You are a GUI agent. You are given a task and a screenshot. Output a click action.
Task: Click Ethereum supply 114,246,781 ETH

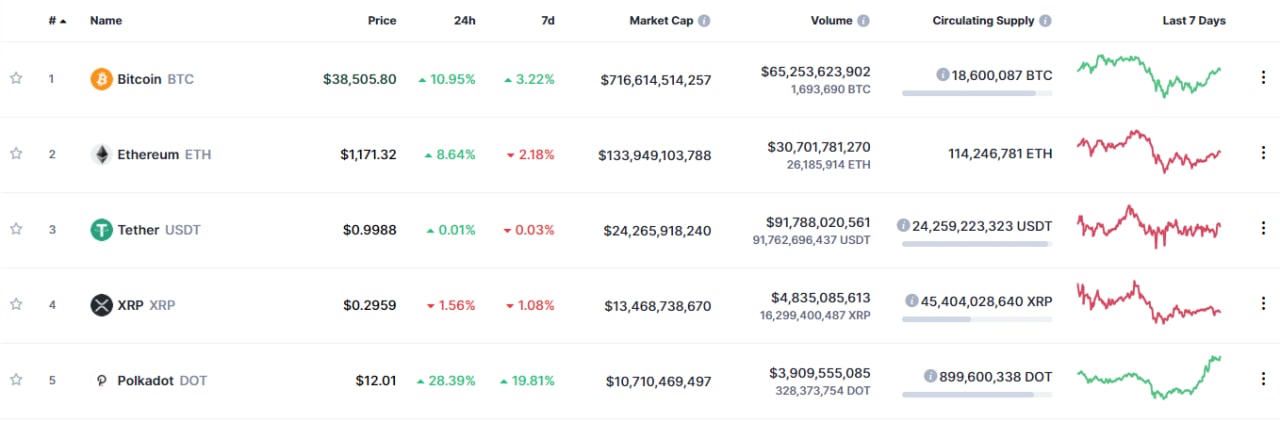tap(1000, 154)
